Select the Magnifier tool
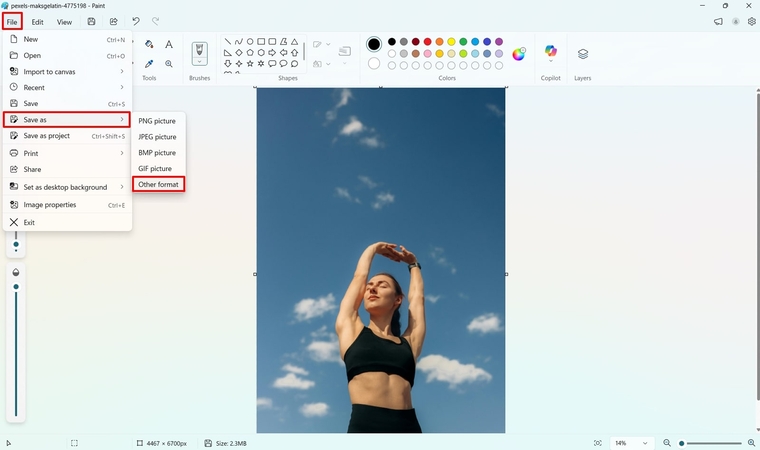This screenshot has width=760, height=450. coord(169,64)
